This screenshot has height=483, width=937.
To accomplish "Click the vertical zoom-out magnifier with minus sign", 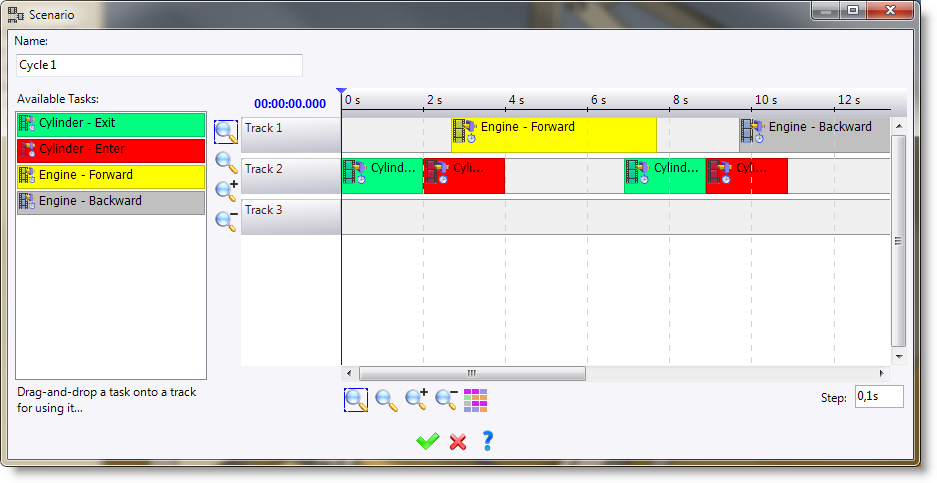I will (226, 220).
